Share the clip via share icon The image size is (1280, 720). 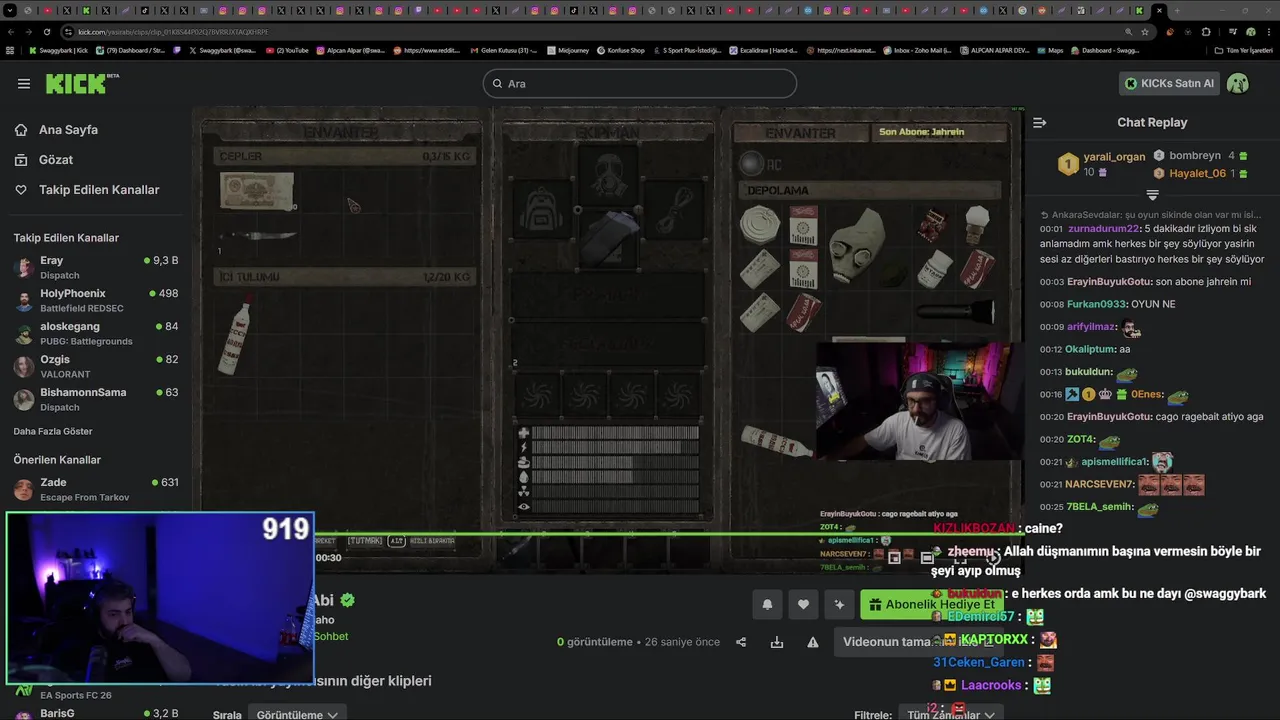(741, 642)
